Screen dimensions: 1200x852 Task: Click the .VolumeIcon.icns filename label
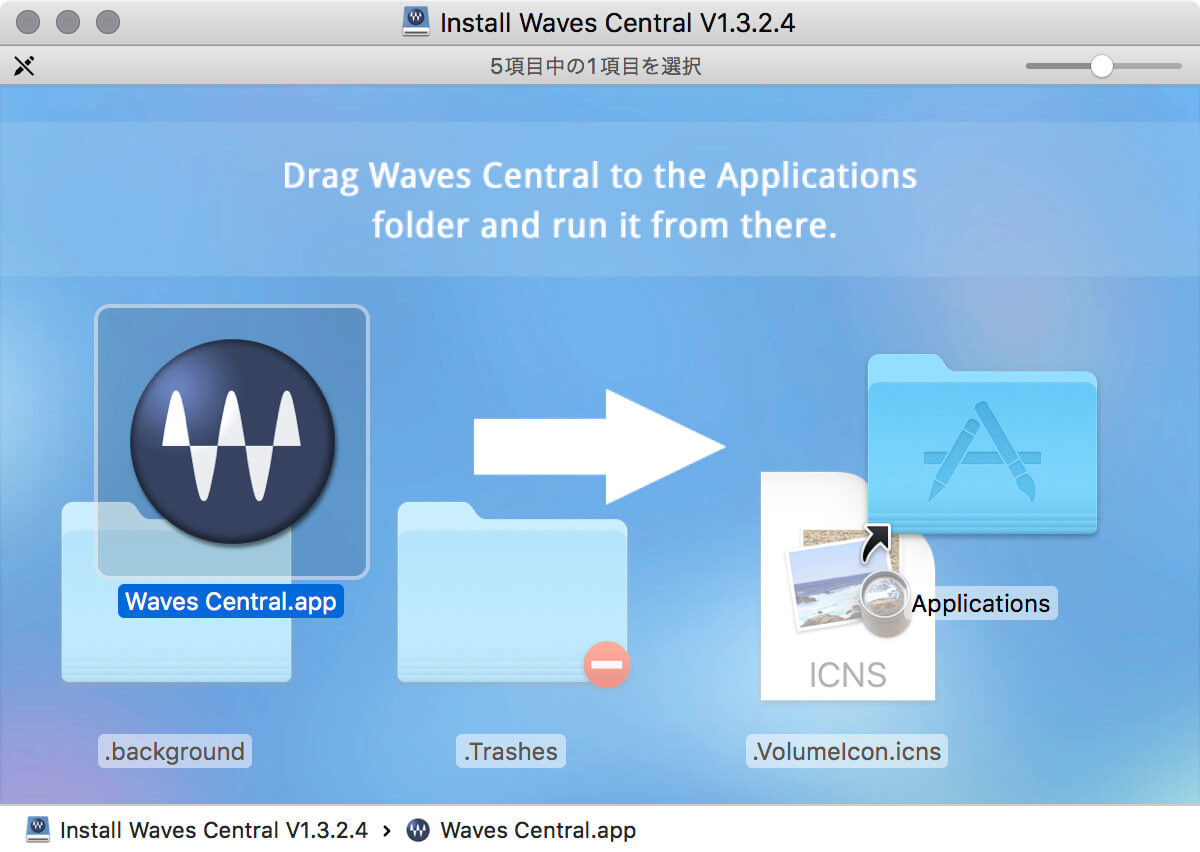[x=847, y=751]
